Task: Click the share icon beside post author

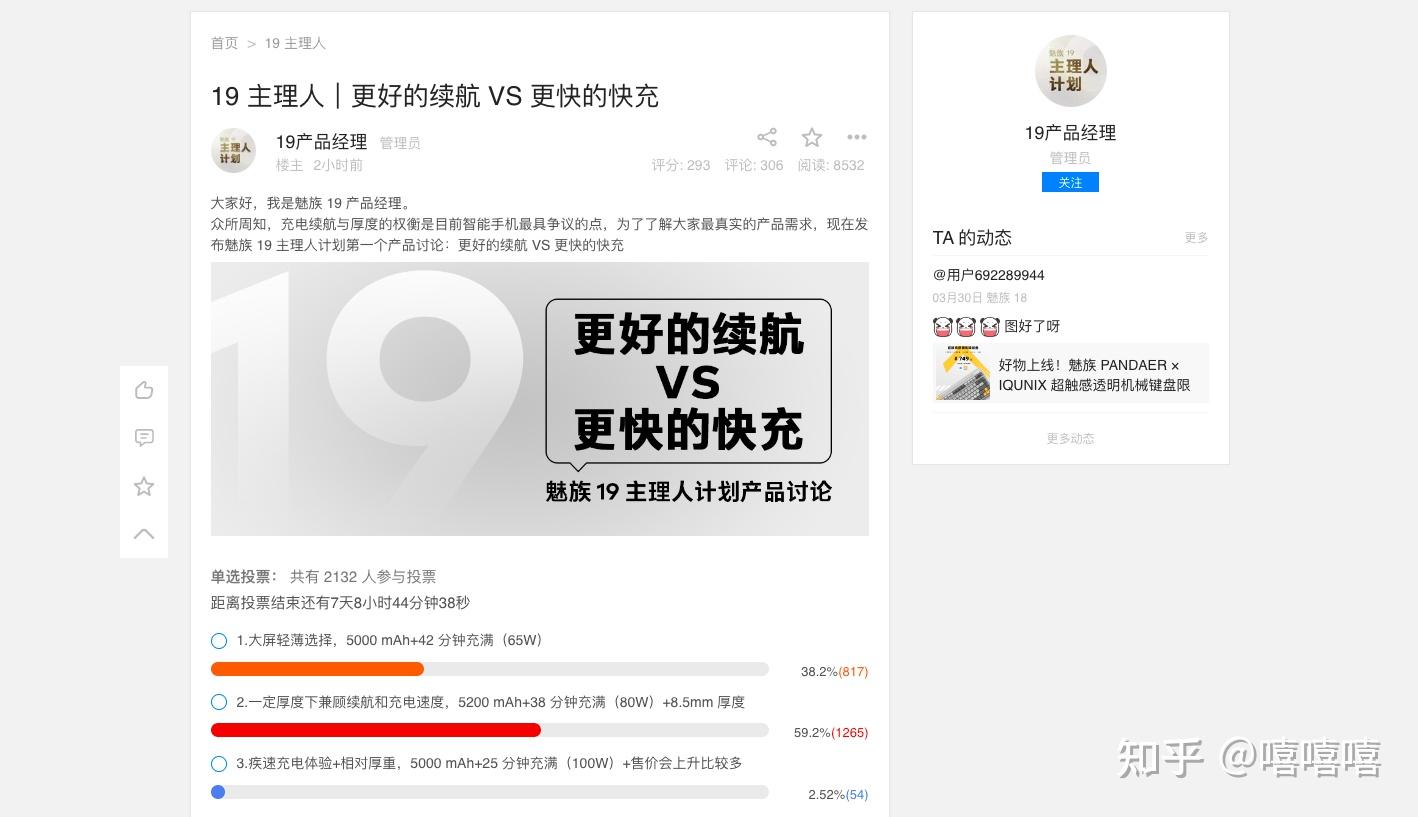Action: (767, 137)
